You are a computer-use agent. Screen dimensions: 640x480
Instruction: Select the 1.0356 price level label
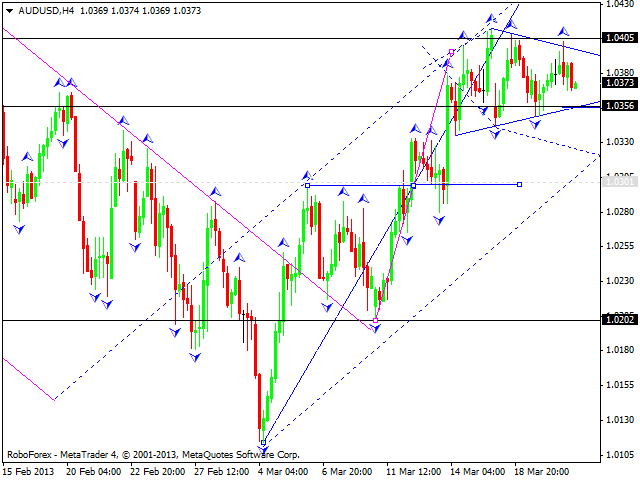click(x=621, y=106)
